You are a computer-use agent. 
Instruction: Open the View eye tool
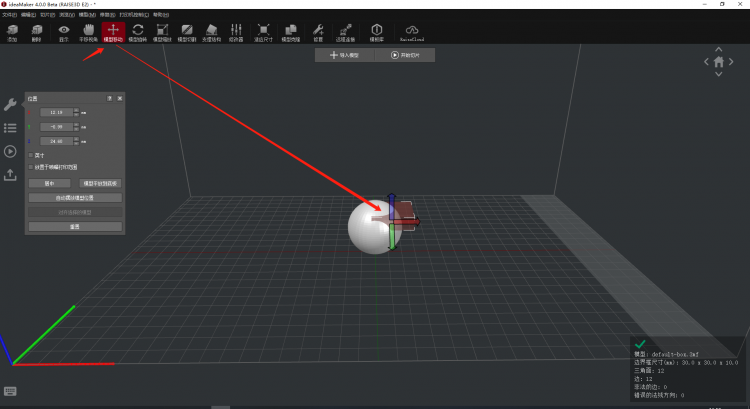tap(63, 32)
